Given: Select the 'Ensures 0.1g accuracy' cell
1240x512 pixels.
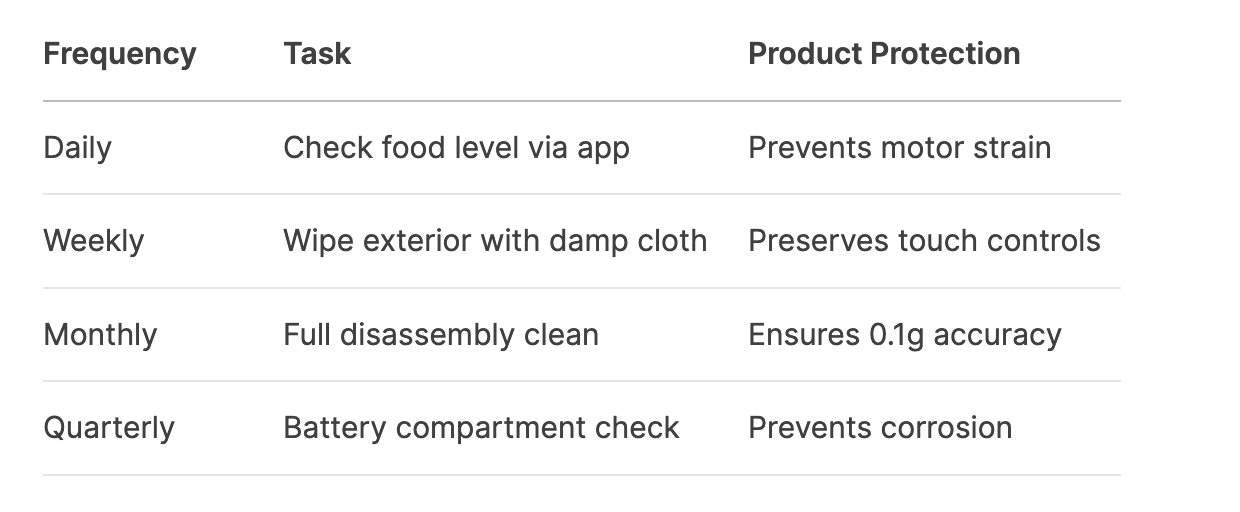Looking at the screenshot, I should [904, 334].
